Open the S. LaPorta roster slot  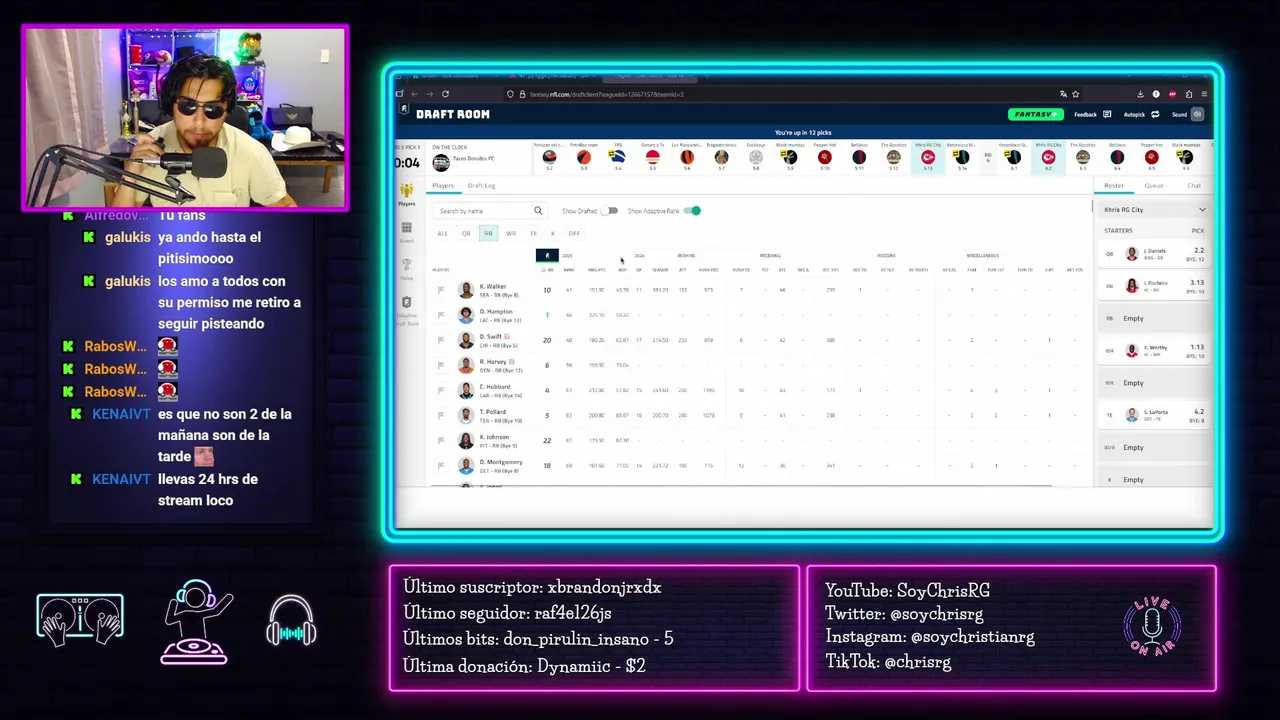tap(1154, 414)
